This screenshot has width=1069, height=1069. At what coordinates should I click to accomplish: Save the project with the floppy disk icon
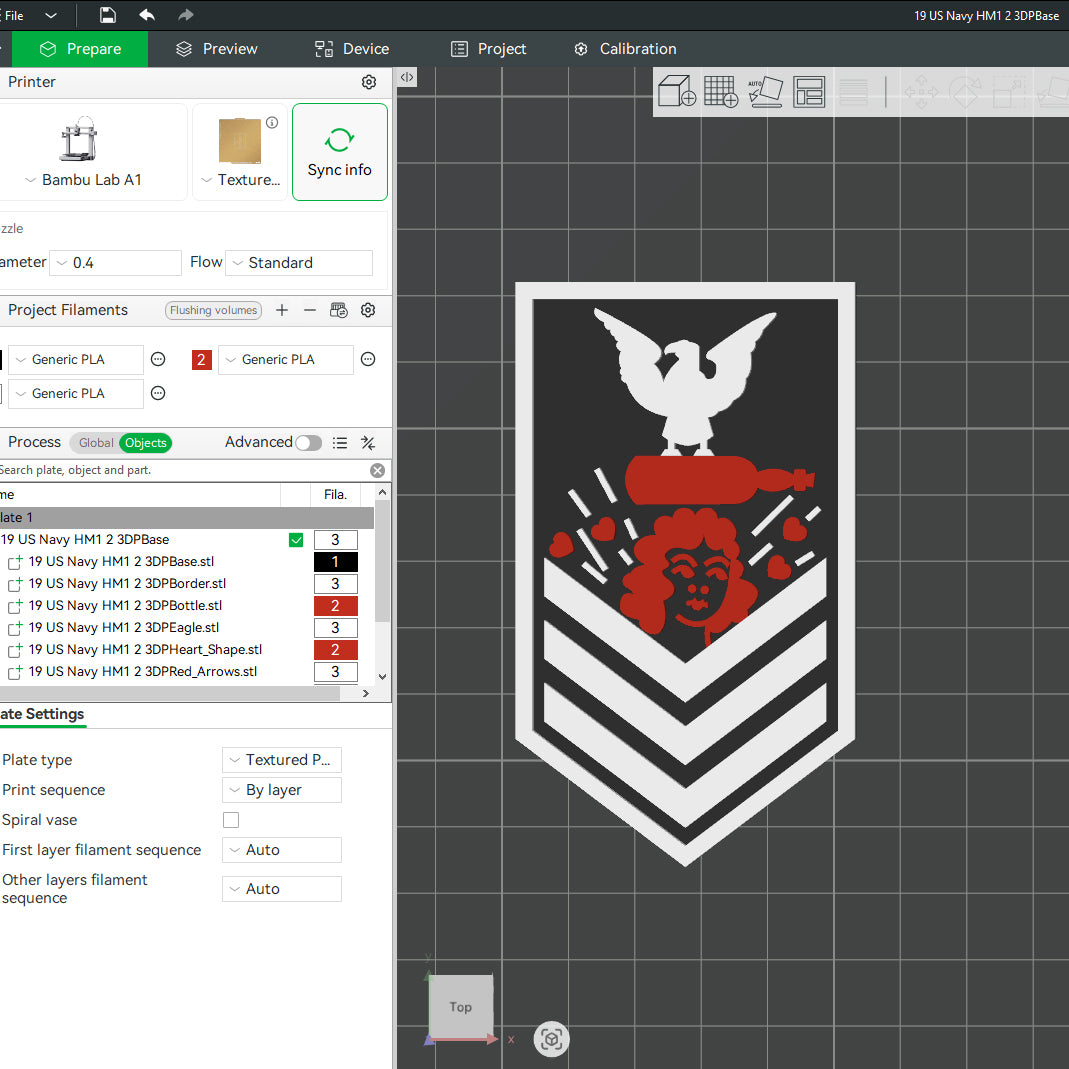(x=108, y=15)
